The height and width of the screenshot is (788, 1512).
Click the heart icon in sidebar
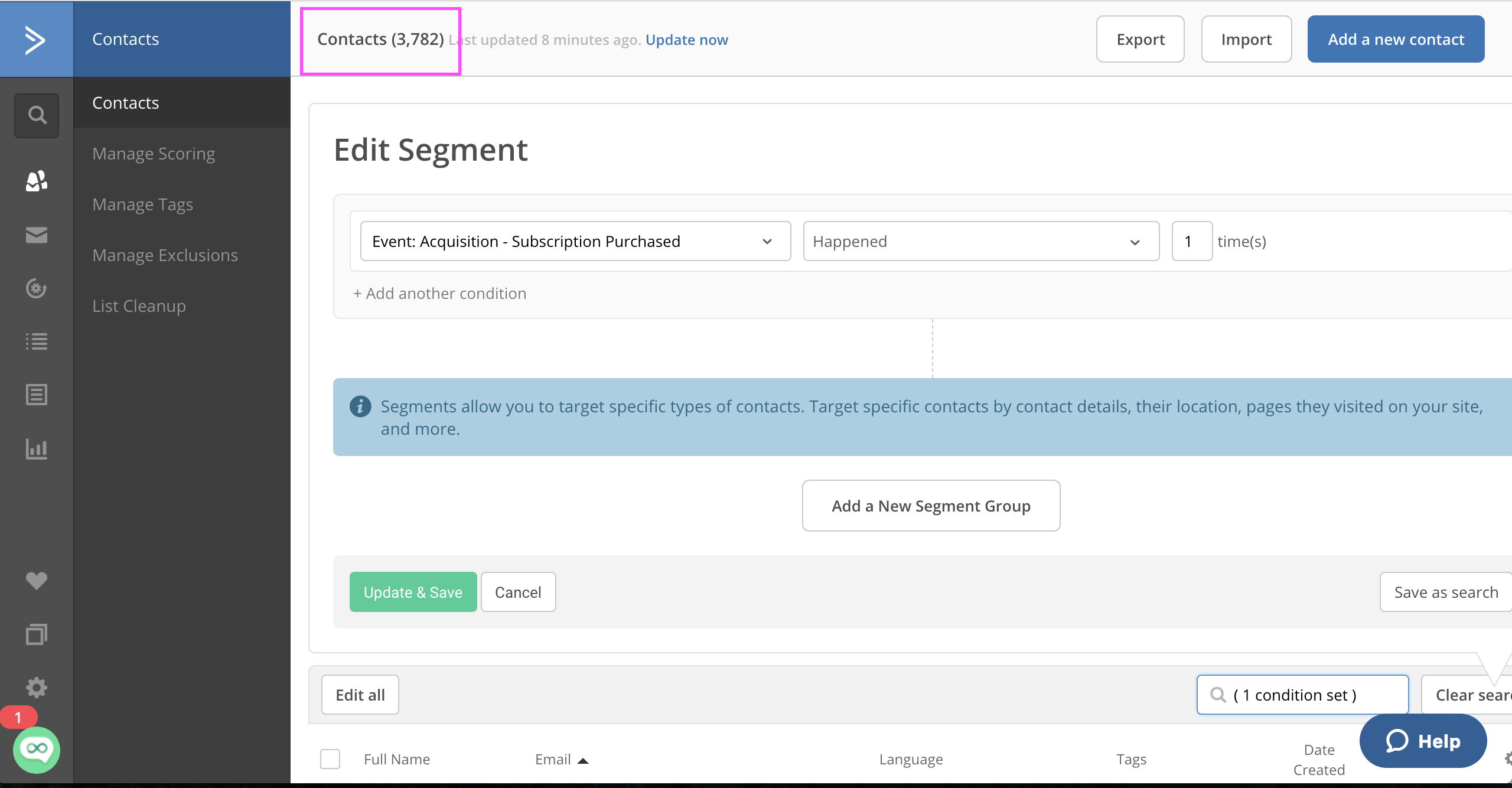coord(37,581)
